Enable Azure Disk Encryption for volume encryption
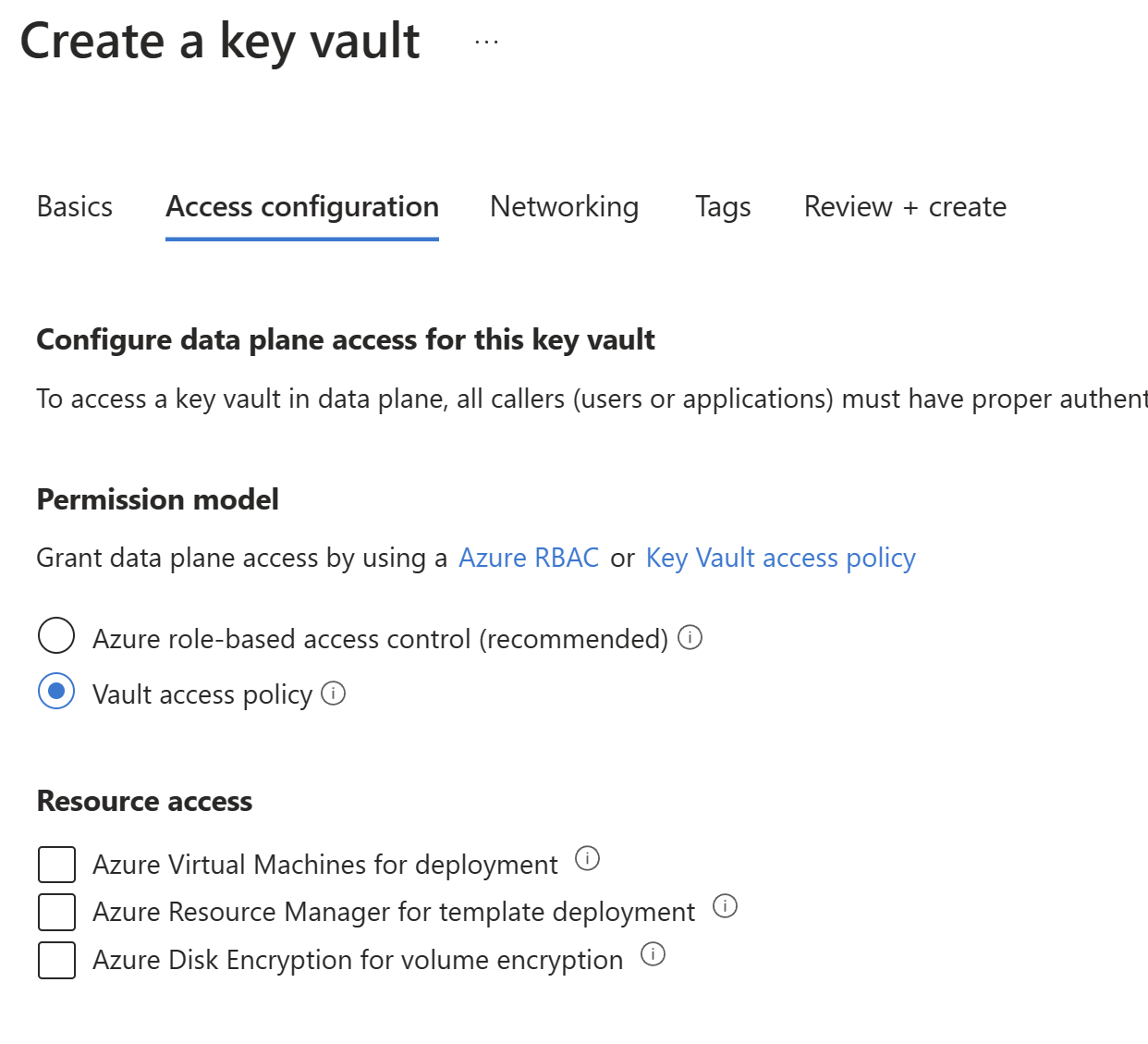1148x1044 pixels. point(56,960)
